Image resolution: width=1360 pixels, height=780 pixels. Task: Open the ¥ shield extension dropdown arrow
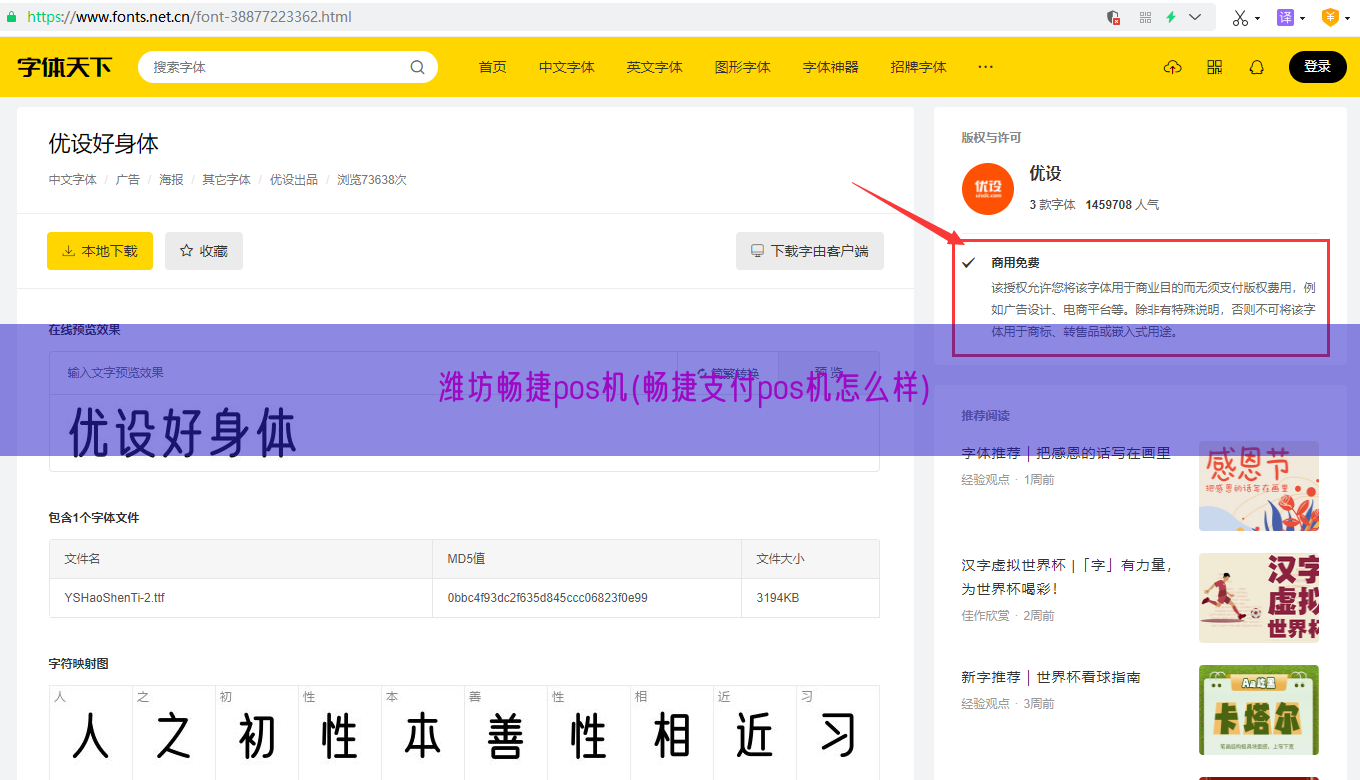[x=1347, y=18]
